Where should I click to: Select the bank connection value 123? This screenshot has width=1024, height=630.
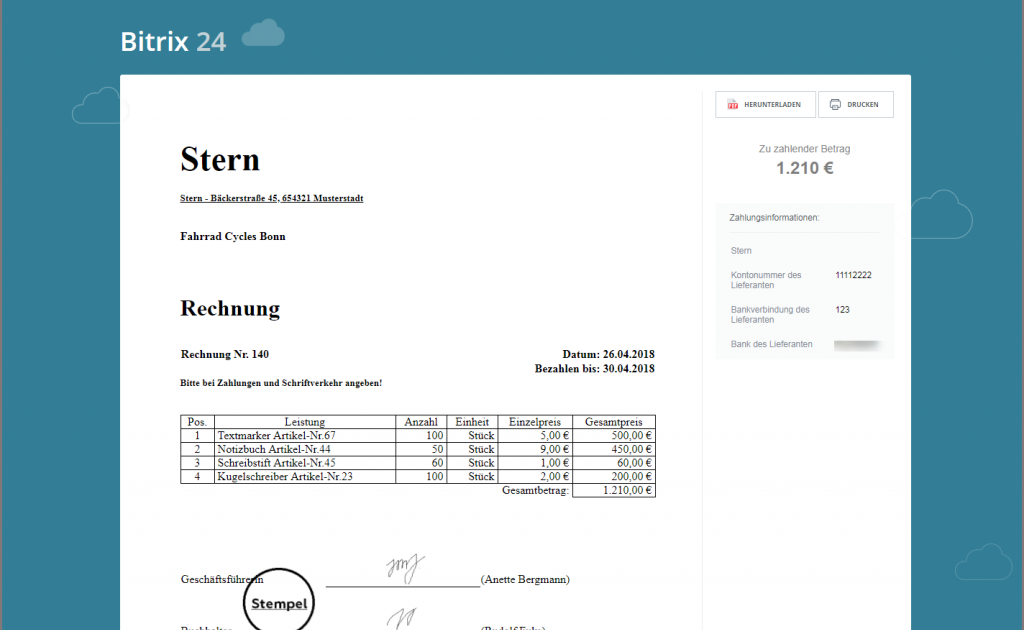(x=842, y=310)
